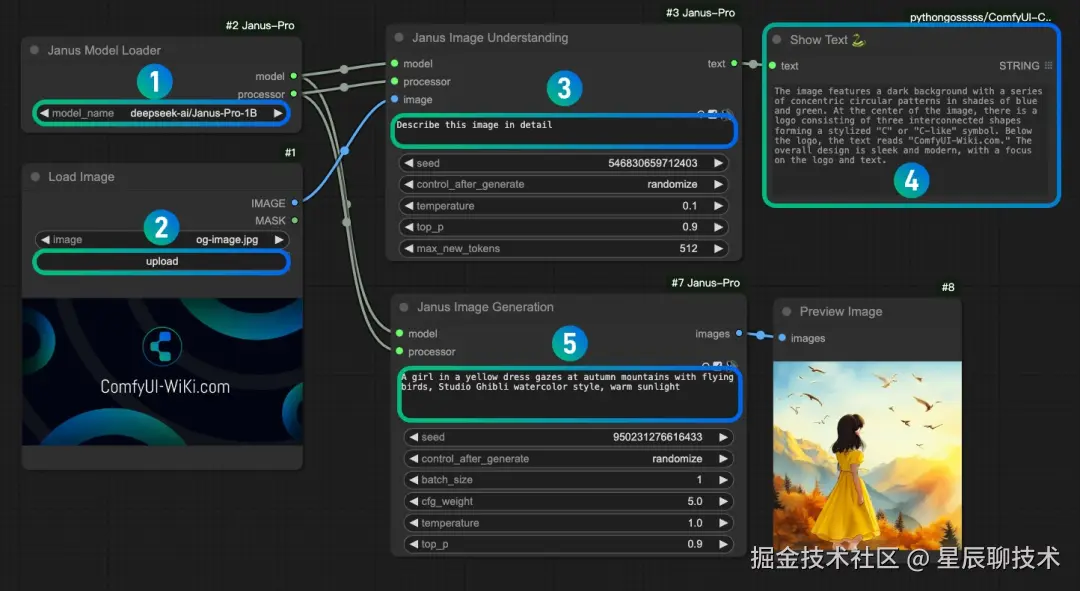Increase batch_size 1 with right arrow

[x=723, y=479]
